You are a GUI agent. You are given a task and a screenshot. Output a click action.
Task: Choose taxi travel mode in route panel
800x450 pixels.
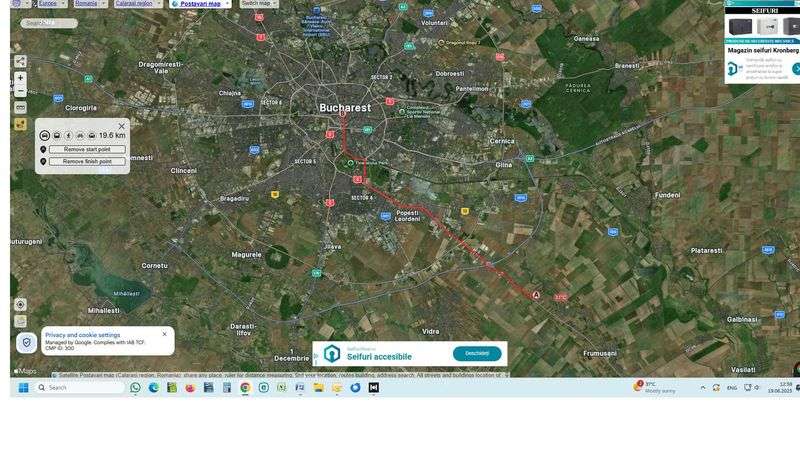click(92, 135)
